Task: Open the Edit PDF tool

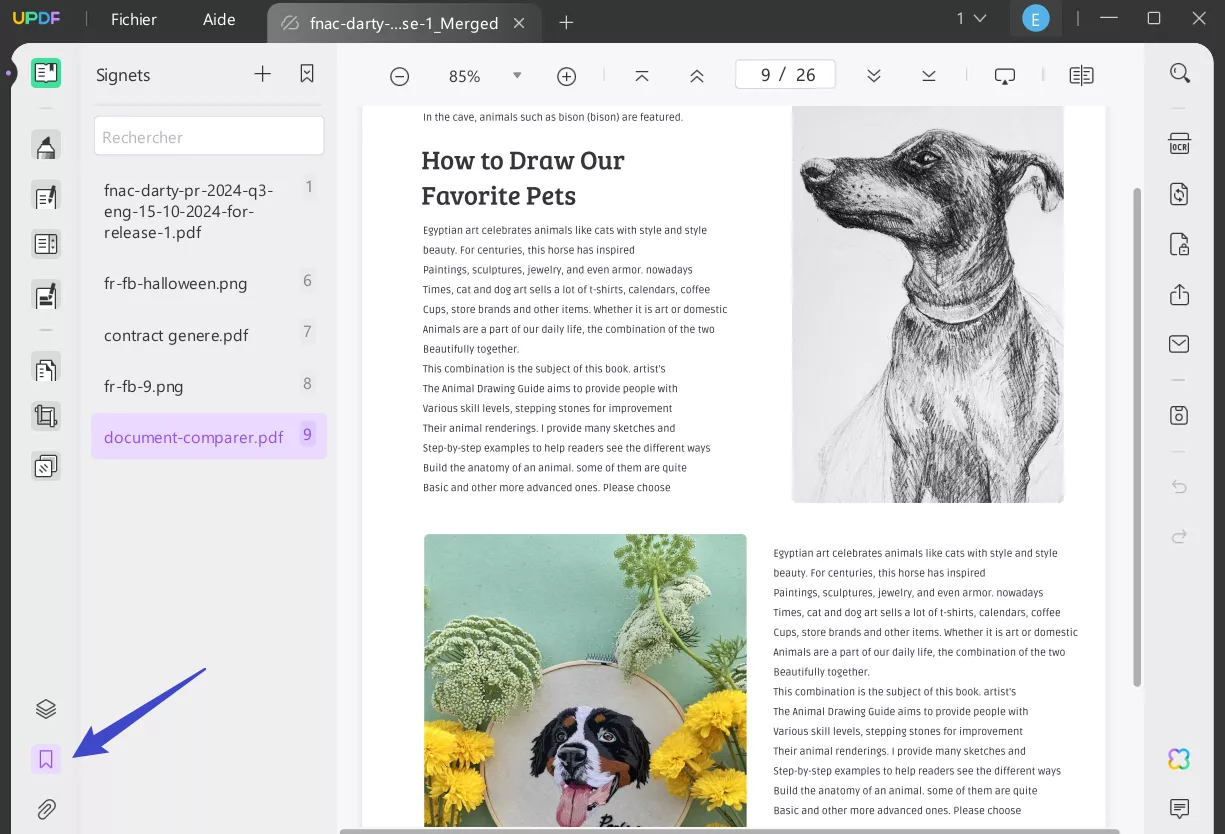Action: 46,196
